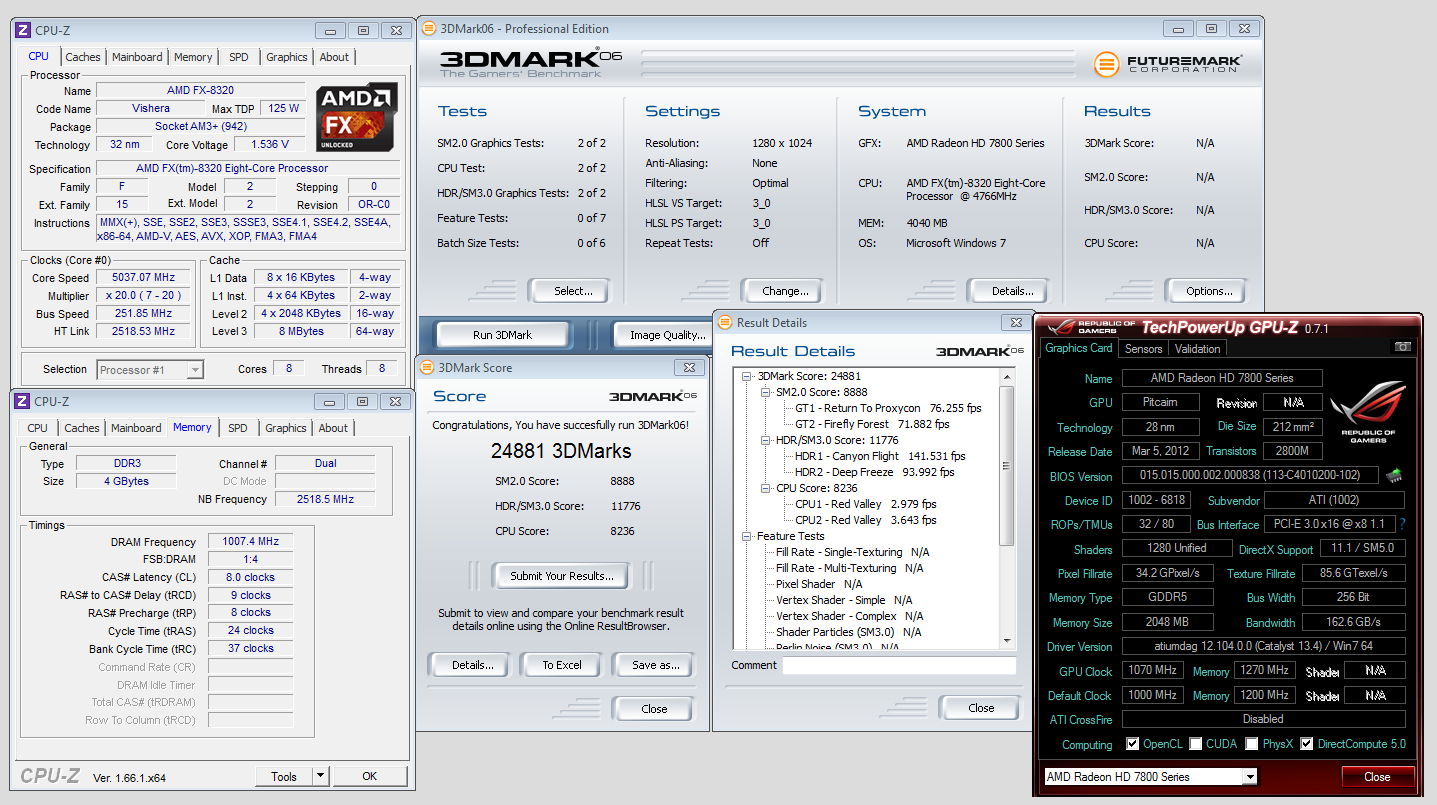Click the Run 3DMark button

(x=503, y=335)
